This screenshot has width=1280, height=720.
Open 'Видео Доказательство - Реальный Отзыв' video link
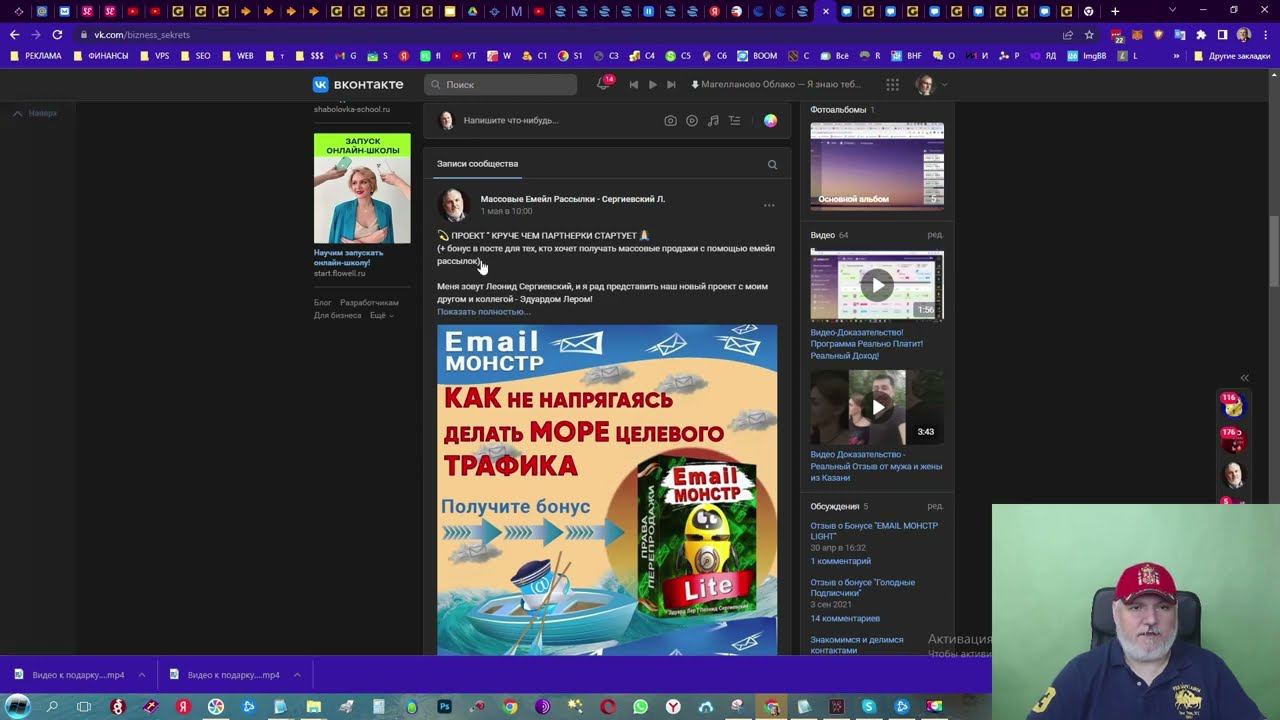pos(876,466)
